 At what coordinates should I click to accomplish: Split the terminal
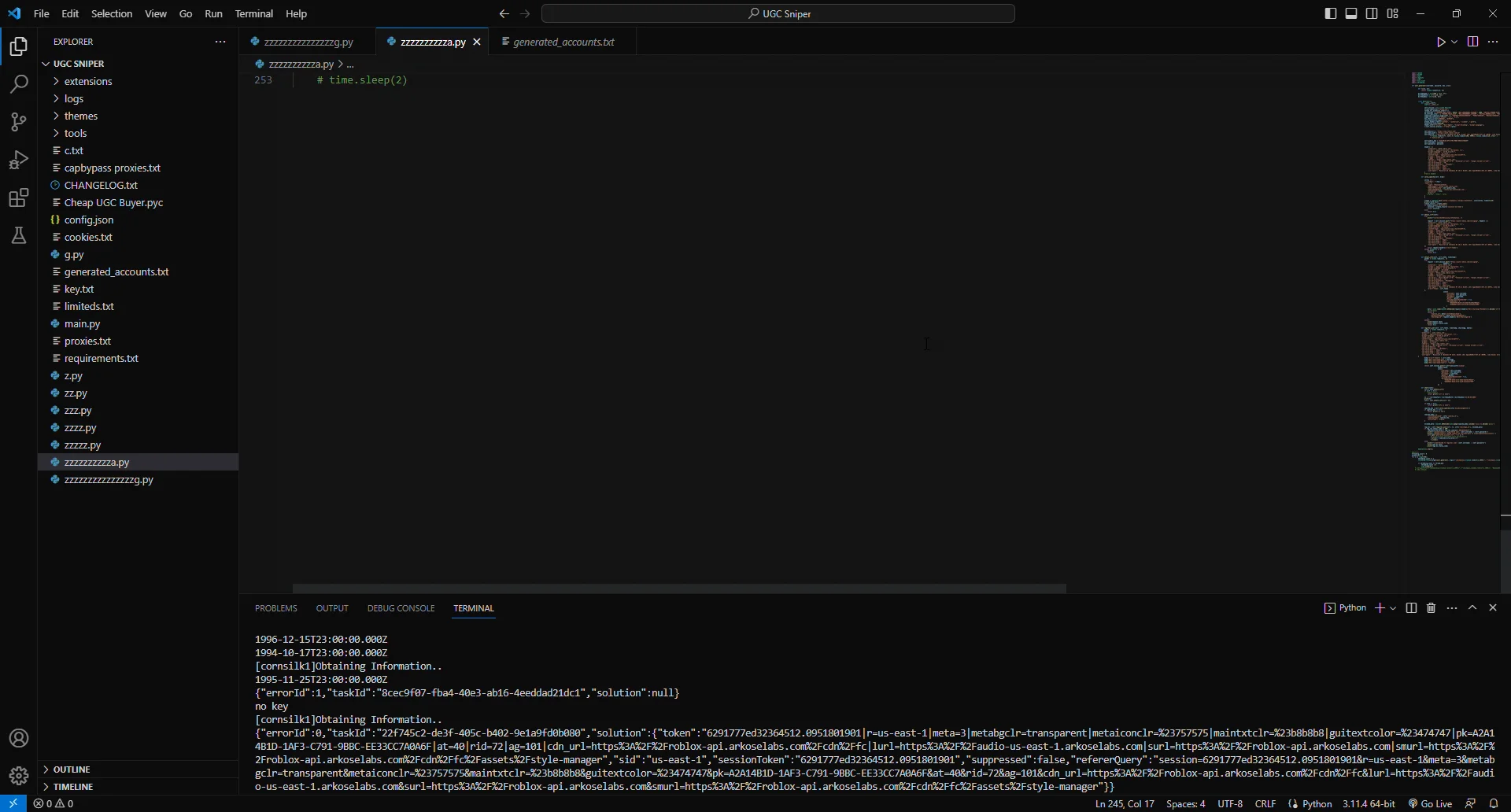coord(1411,608)
